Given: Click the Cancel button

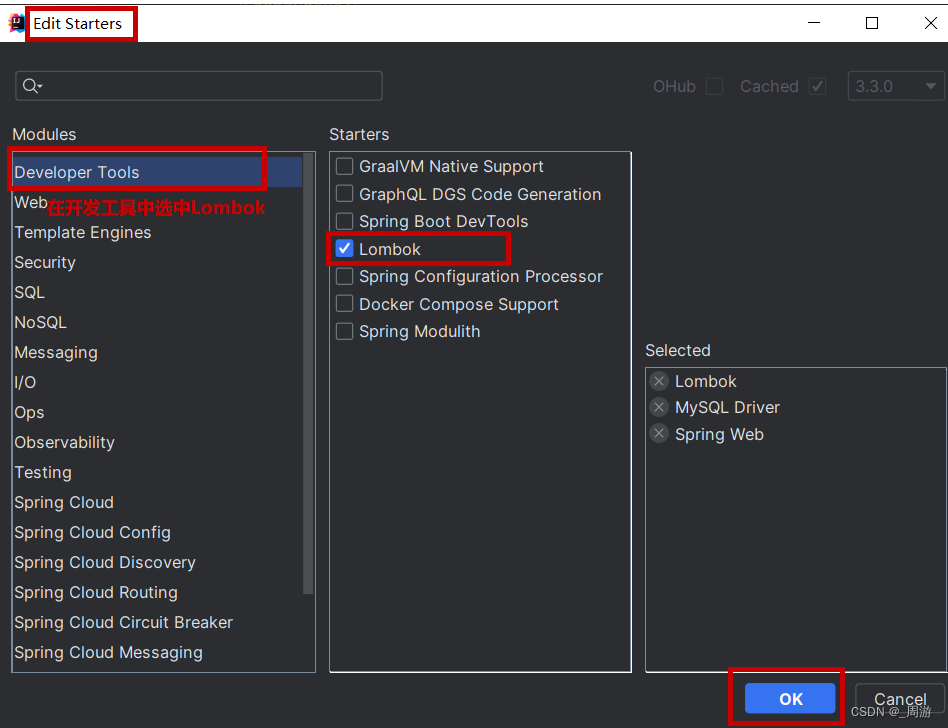Looking at the screenshot, I should point(900,699).
